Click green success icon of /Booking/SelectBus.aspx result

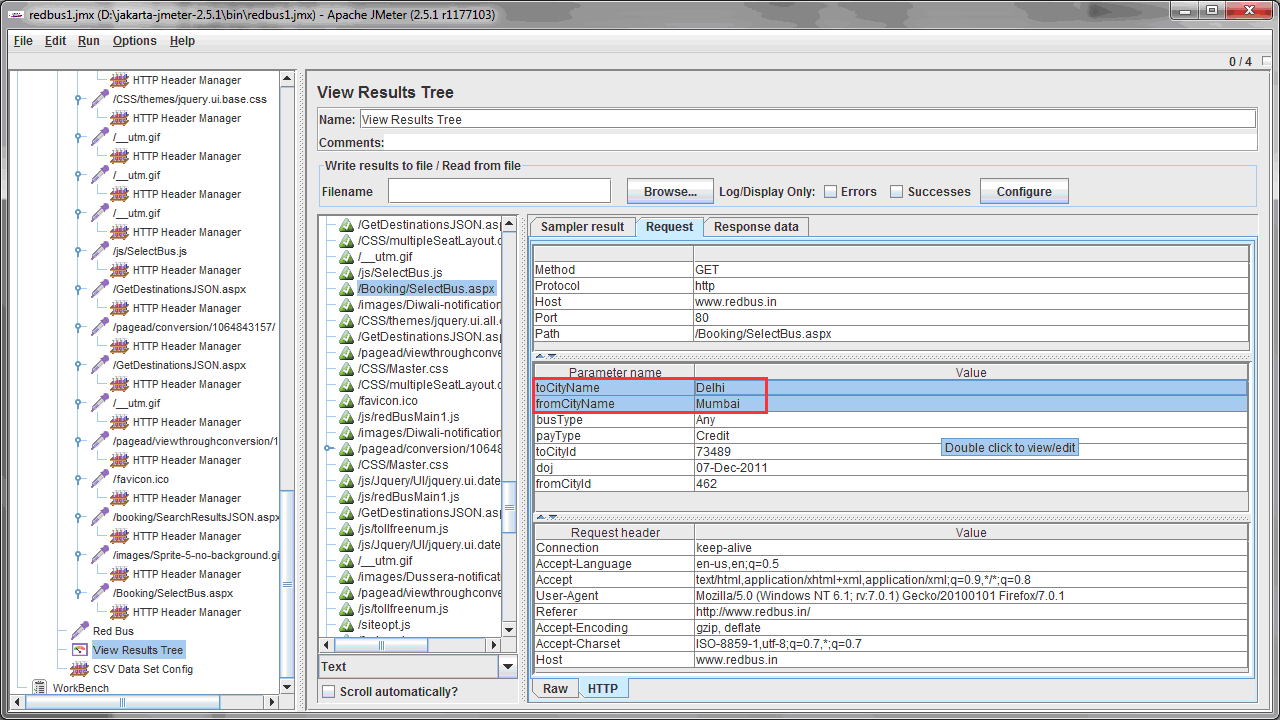click(x=346, y=289)
